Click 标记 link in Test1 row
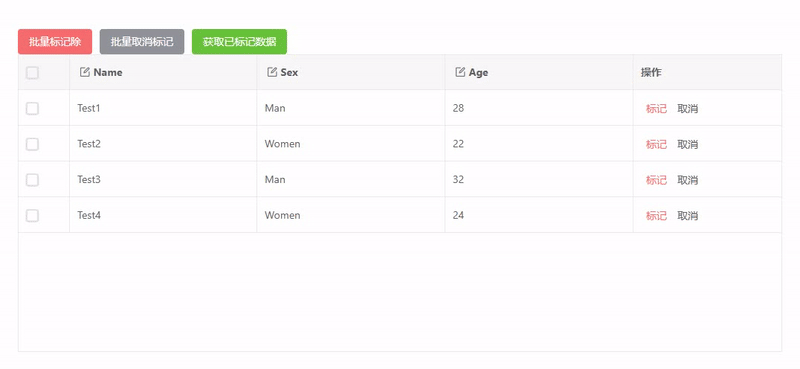The height and width of the screenshot is (369, 800). pyautogui.click(x=656, y=109)
